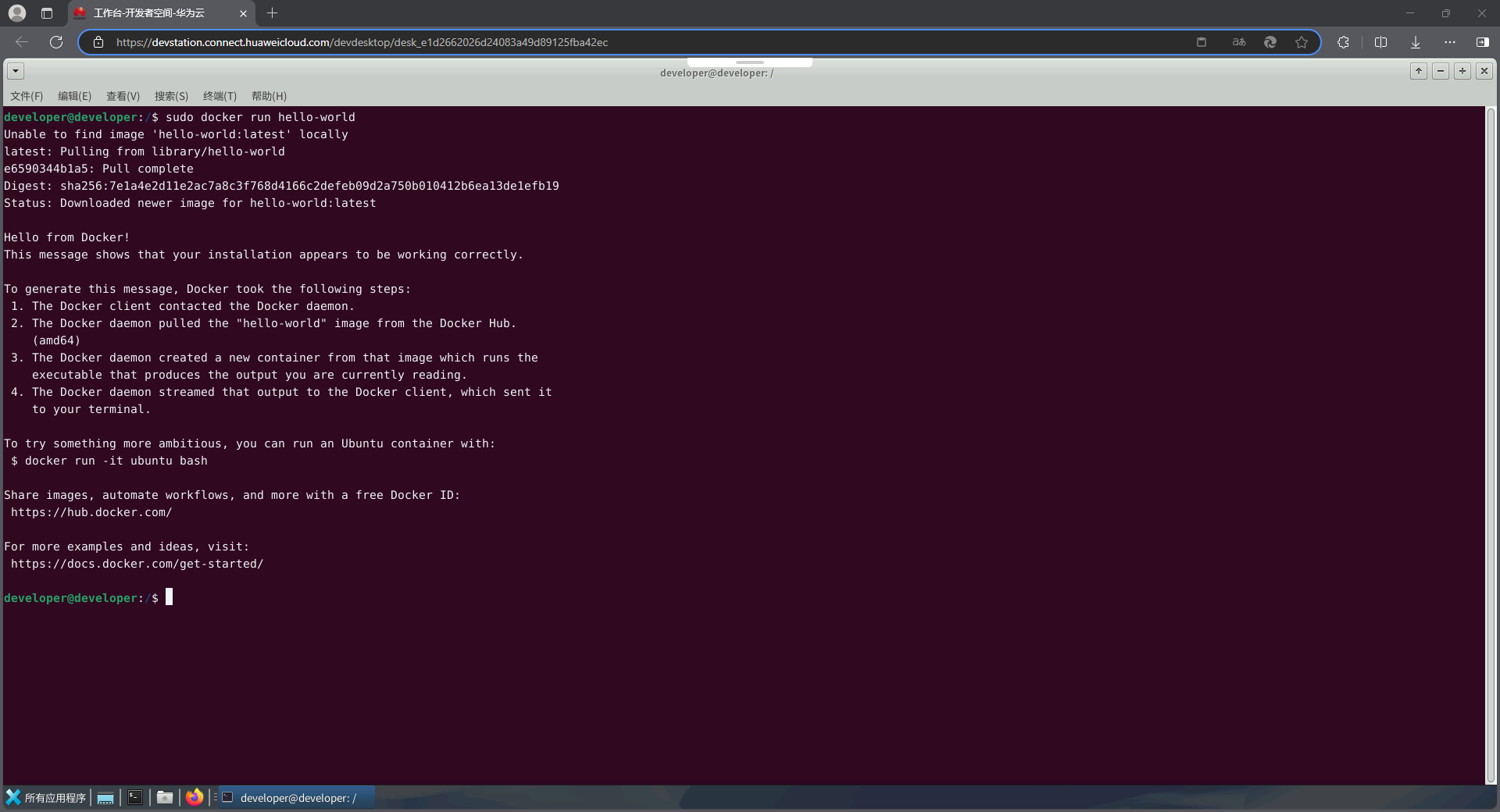Launch terminal emulator from taskbar
Screen dimensions: 1500x812
[135, 797]
